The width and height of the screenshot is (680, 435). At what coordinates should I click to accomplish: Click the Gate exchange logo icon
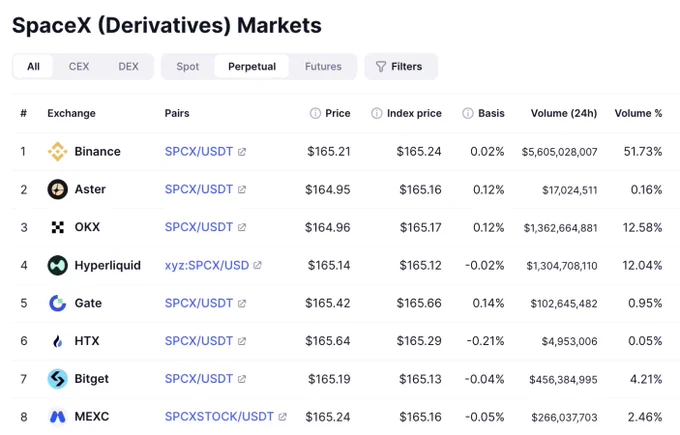(57, 303)
